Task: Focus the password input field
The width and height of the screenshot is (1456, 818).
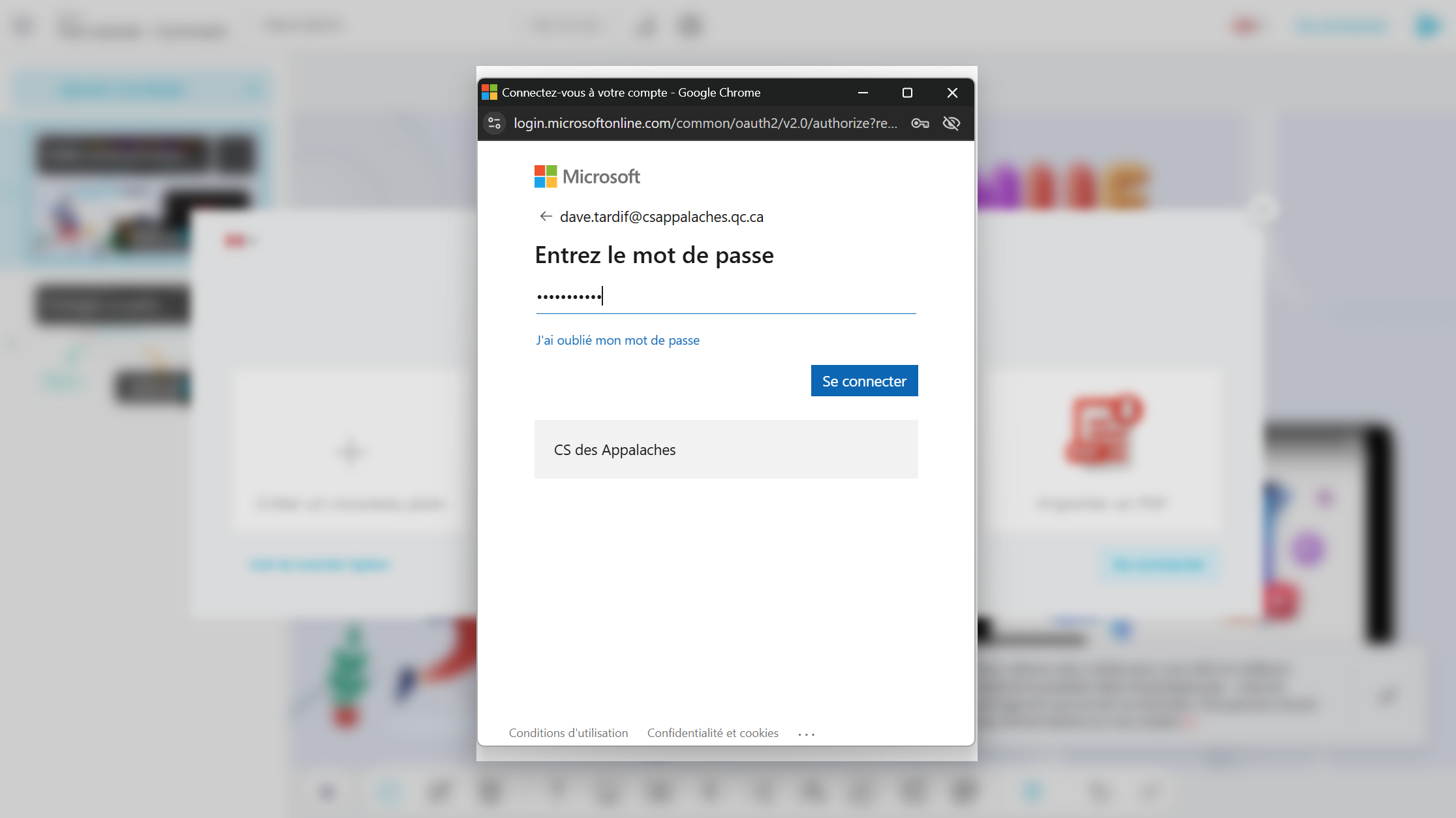Action: pyautogui.click(x=726, y=296)
